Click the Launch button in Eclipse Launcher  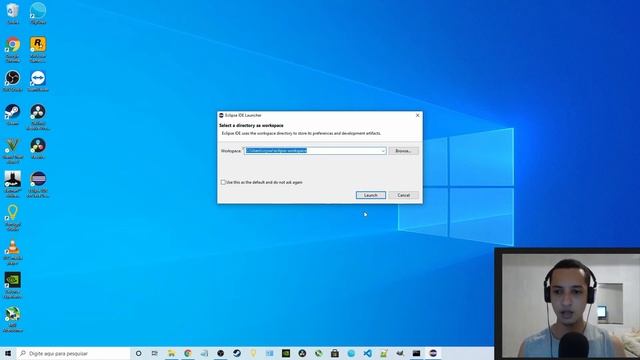371,195
